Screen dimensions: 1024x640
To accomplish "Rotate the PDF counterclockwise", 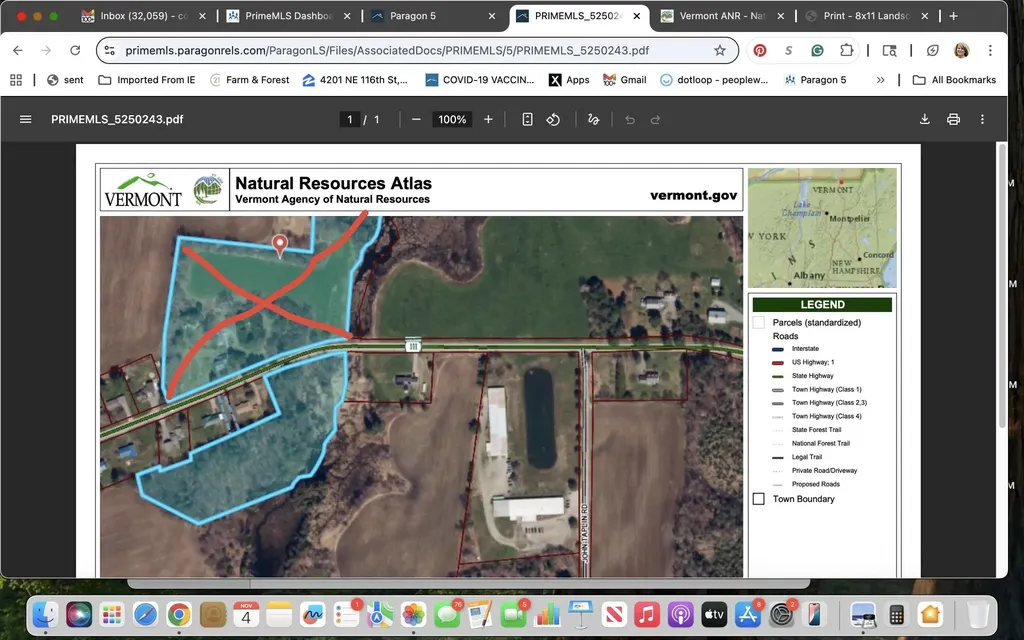I will point(553,119).
